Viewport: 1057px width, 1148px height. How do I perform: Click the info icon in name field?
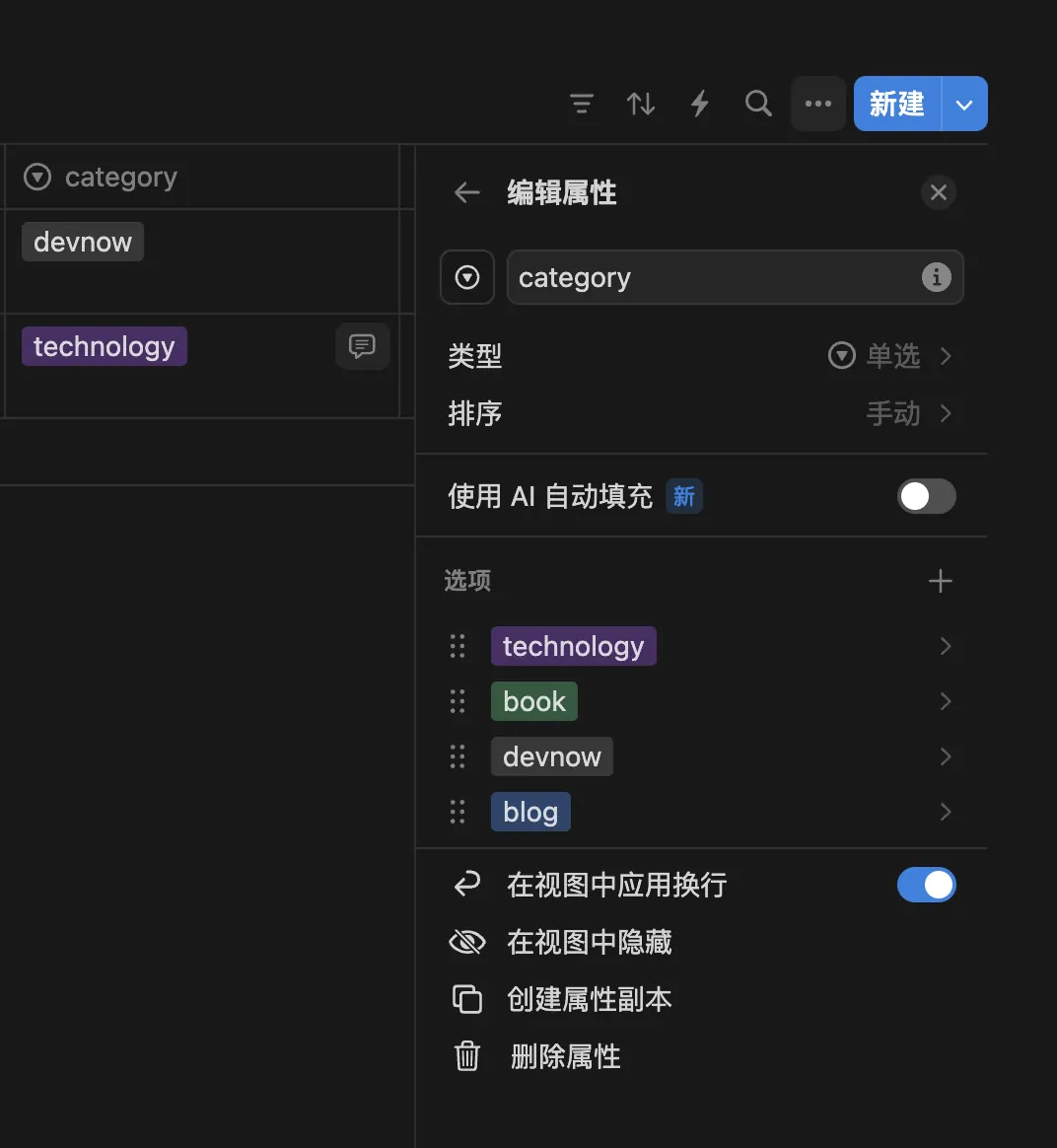click(936, 277)
